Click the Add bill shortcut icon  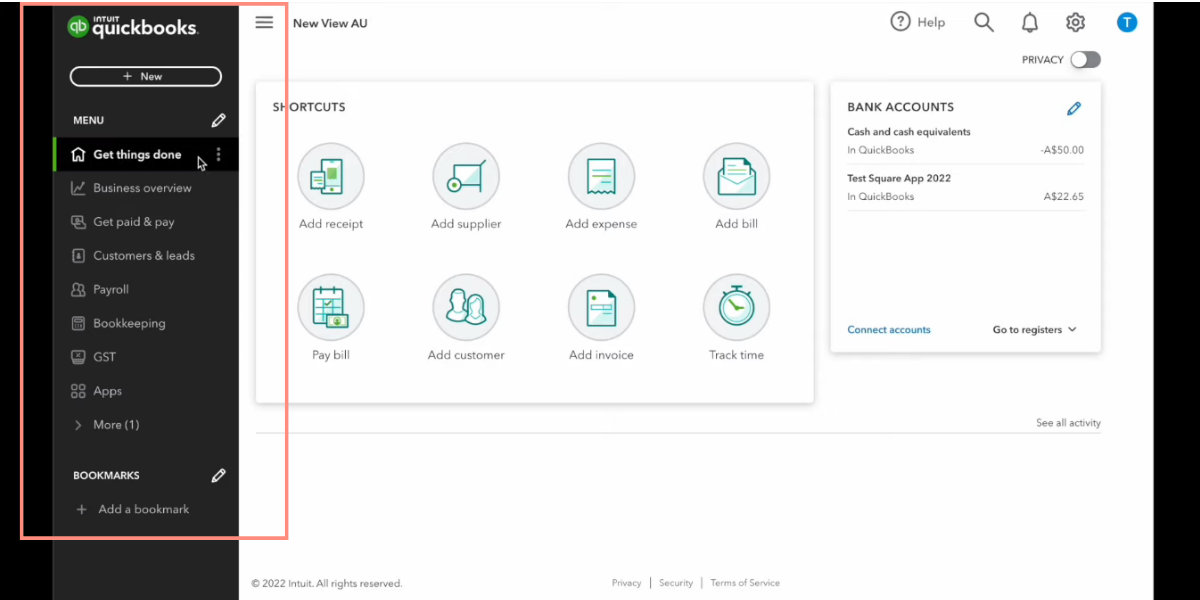[x=737, y=176]
